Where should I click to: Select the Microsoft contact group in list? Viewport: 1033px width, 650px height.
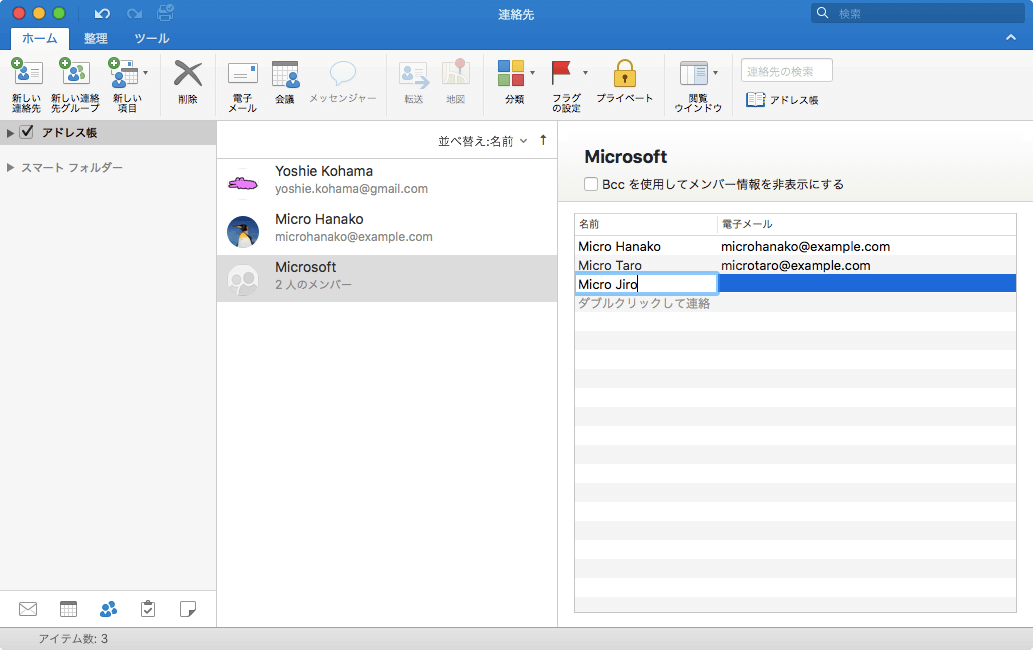point(387,279)
